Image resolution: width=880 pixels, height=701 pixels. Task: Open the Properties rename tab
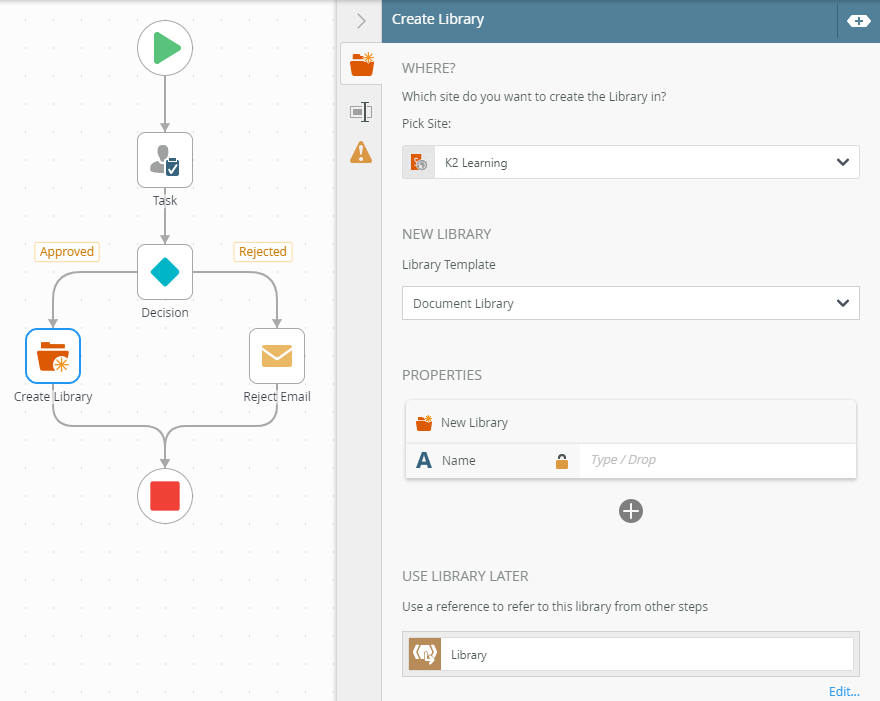[x=361, y=112]
